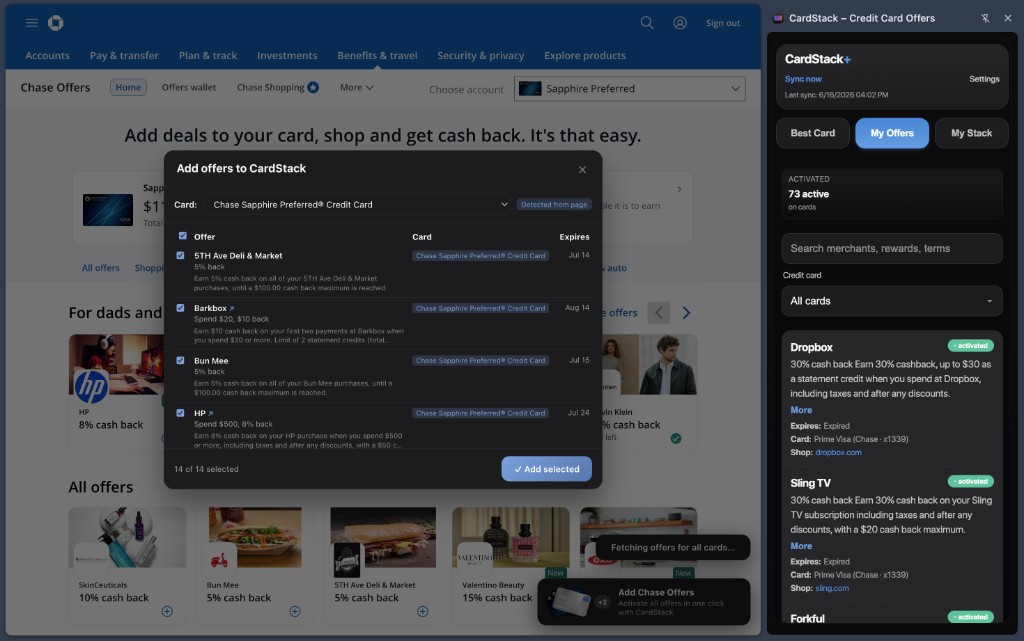
Task: Open the HP external link arrow in the dialog
Action: pos(210,414)
